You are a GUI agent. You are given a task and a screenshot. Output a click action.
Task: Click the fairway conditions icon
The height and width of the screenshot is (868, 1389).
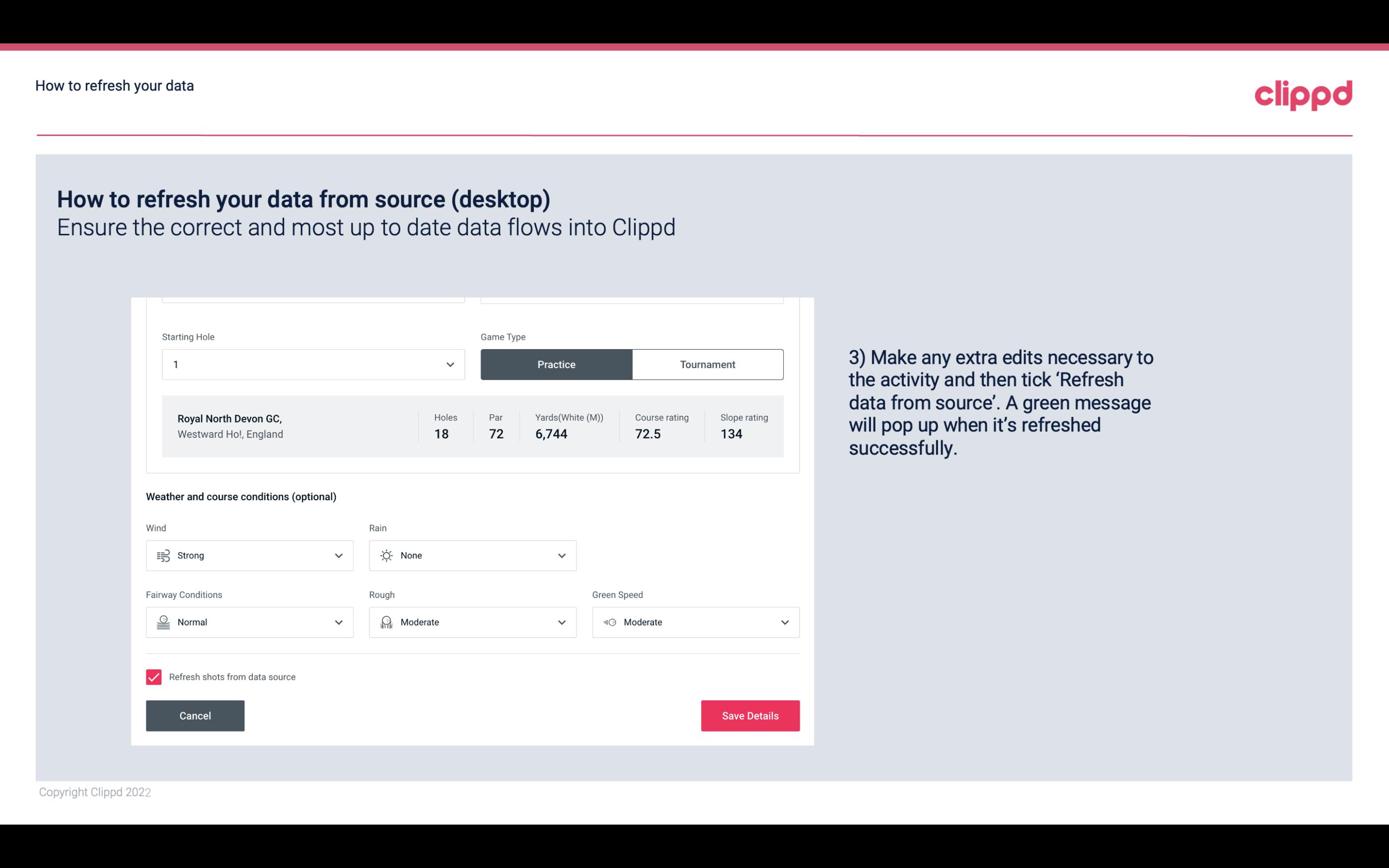click(x=163, y=622)
